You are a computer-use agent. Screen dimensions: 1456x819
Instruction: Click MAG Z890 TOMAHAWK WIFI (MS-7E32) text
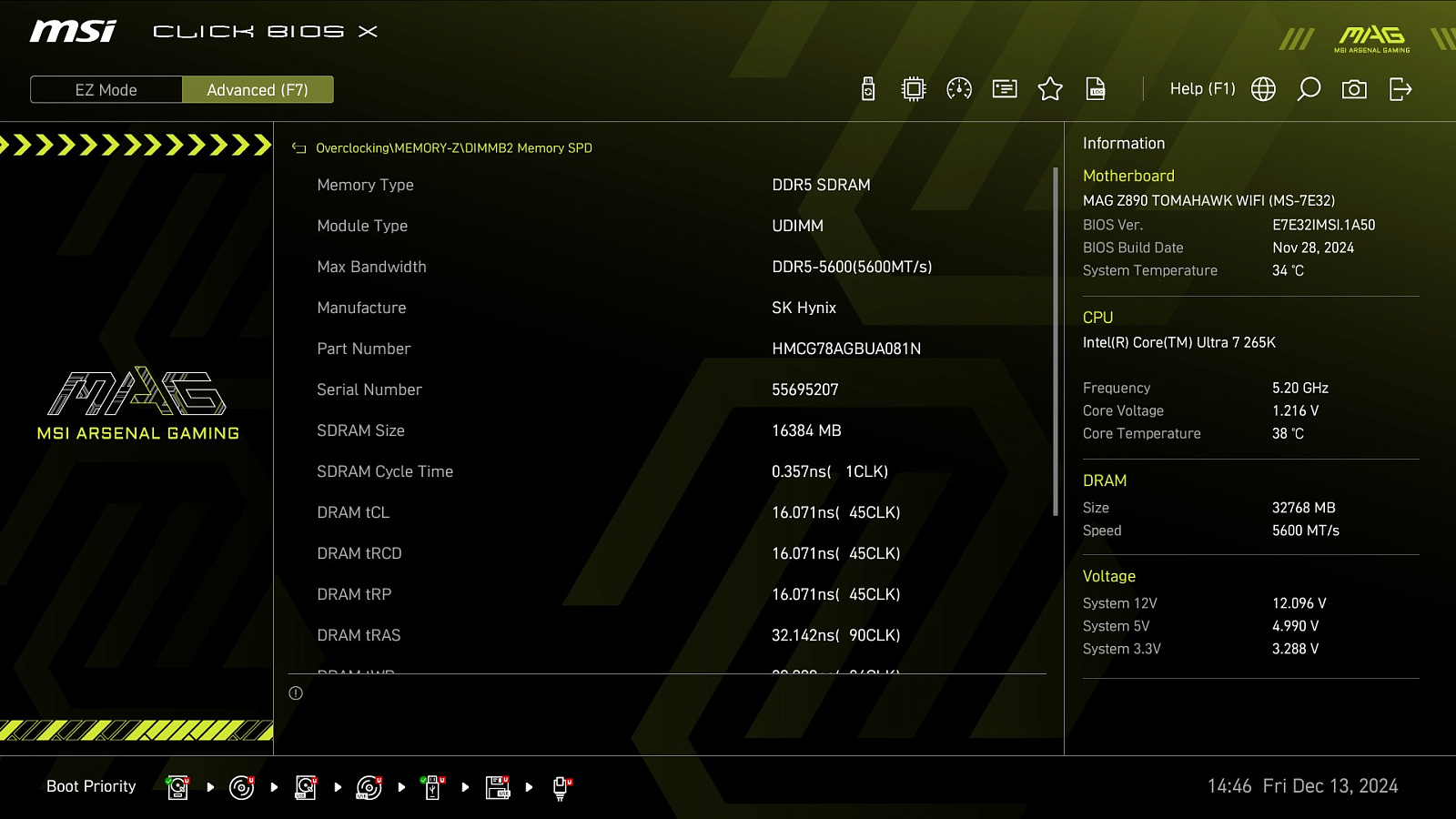[x=1208, y=200]
